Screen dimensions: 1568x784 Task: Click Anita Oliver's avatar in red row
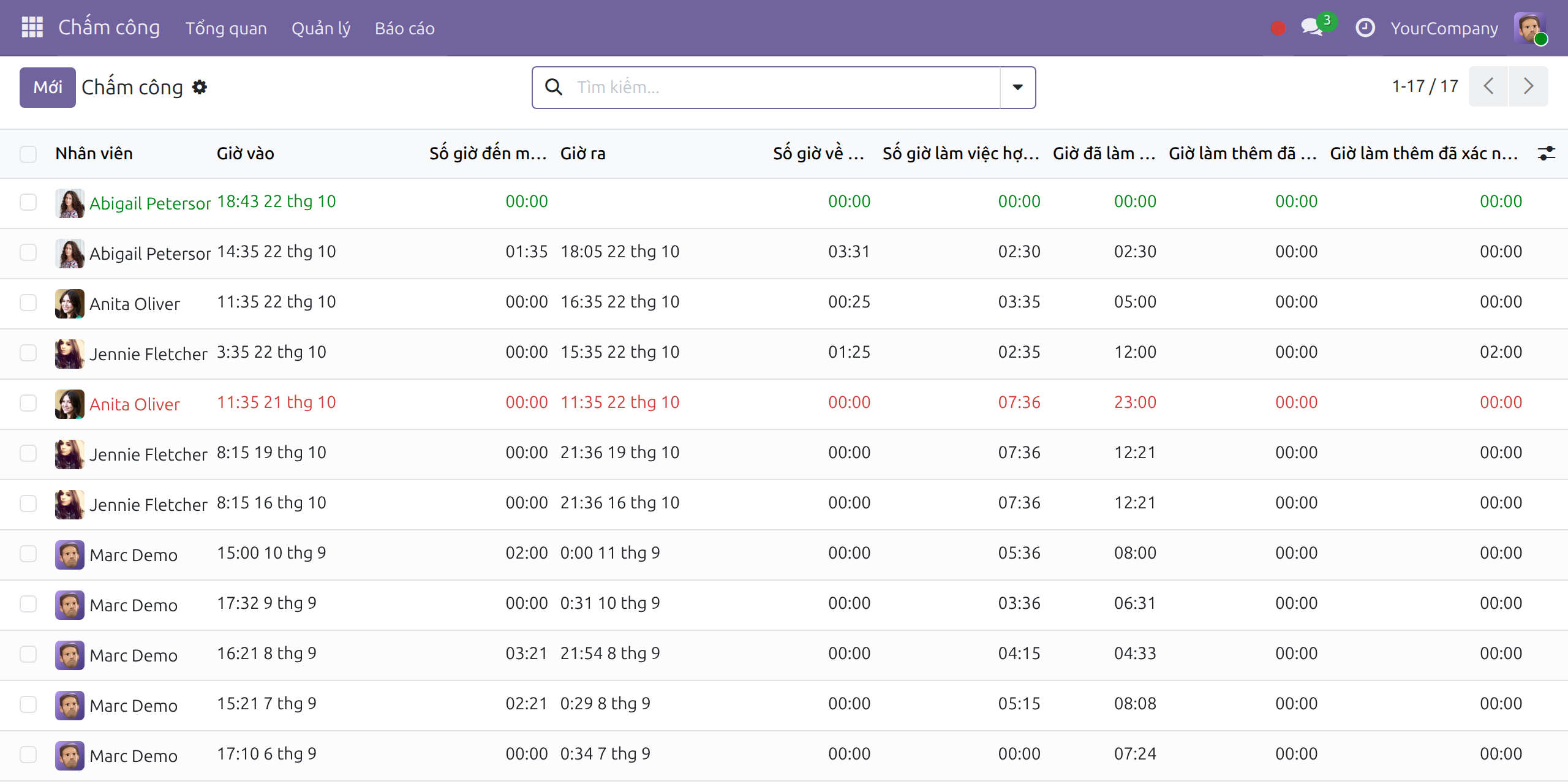[x=70, y=404]
